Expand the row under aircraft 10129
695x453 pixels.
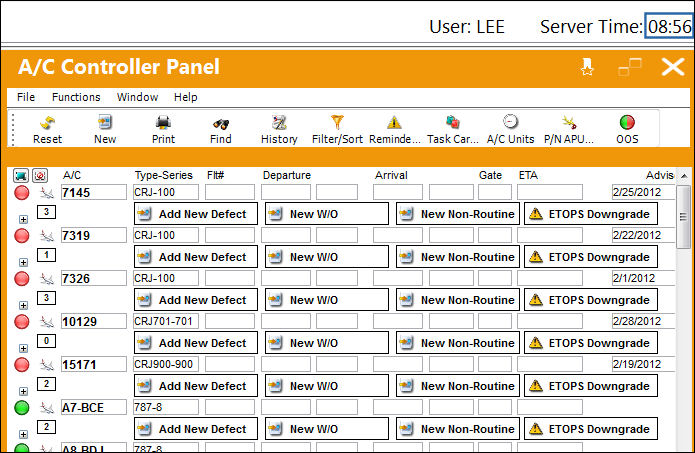(x=23, y=348)
